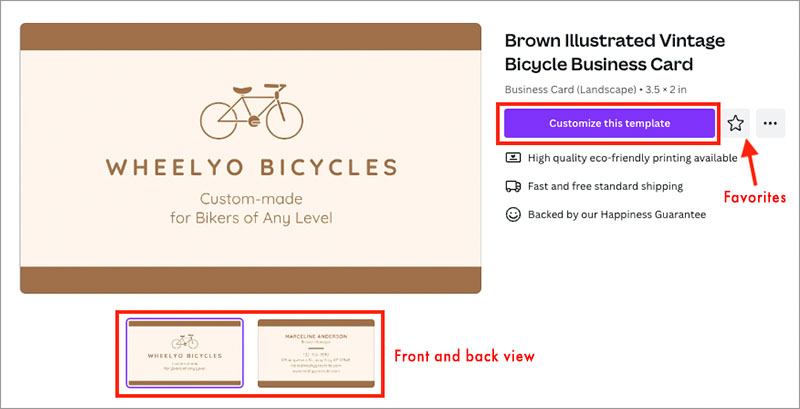Screen dimensions: 800x409
Task: Click the smiley Happiness Guarantee icon
Action: [x=513, y=214]
